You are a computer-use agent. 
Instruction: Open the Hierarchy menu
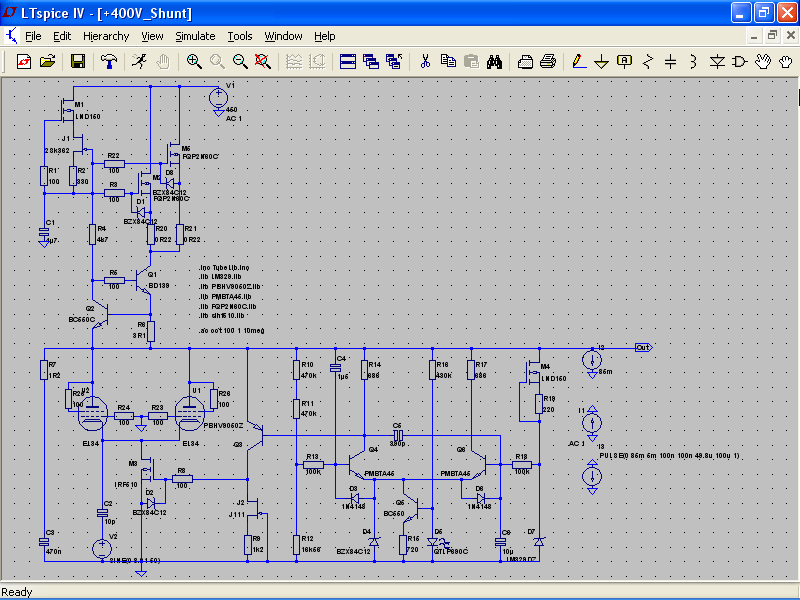[106, 36]
